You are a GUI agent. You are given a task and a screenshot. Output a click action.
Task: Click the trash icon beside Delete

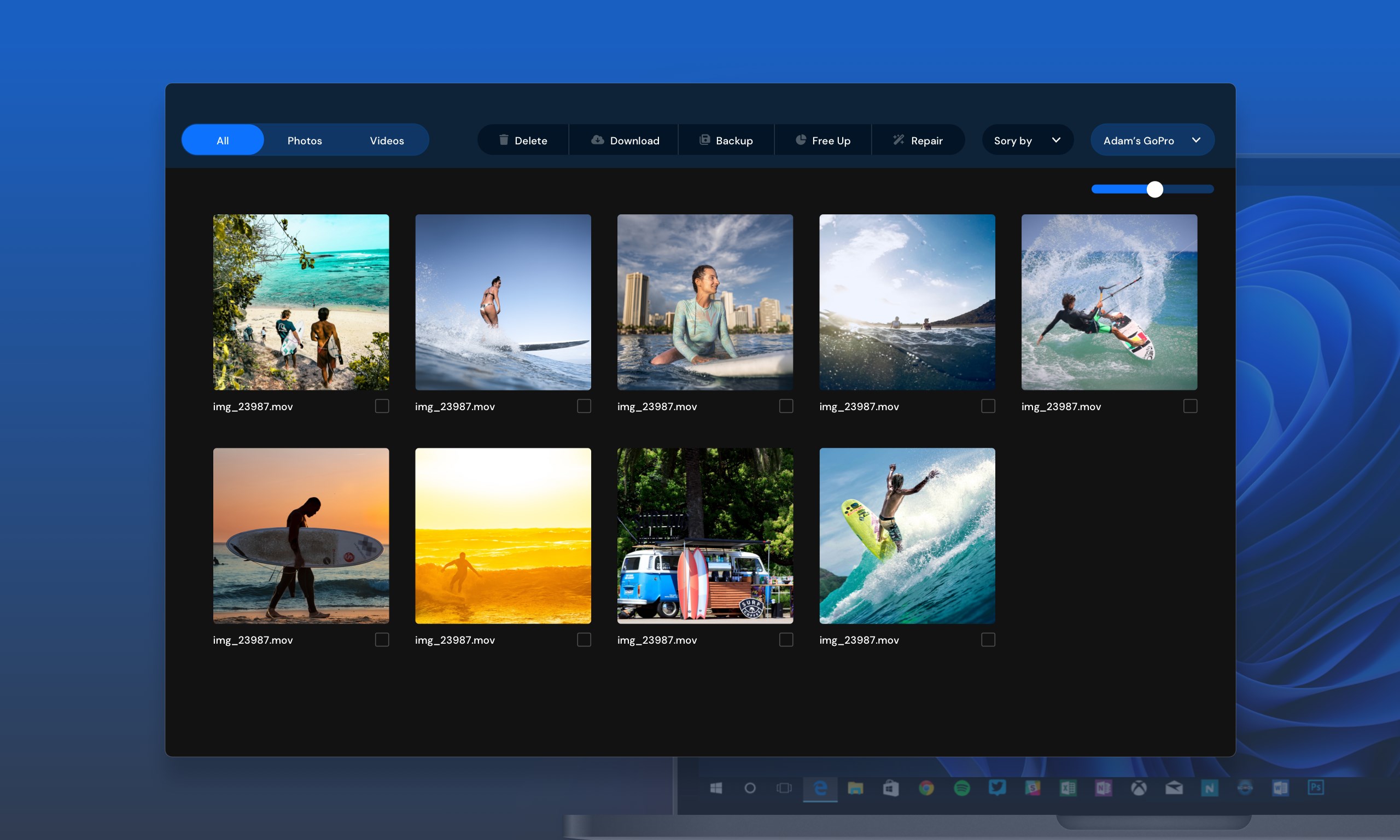pyautogui.click(x=503, y=140)
